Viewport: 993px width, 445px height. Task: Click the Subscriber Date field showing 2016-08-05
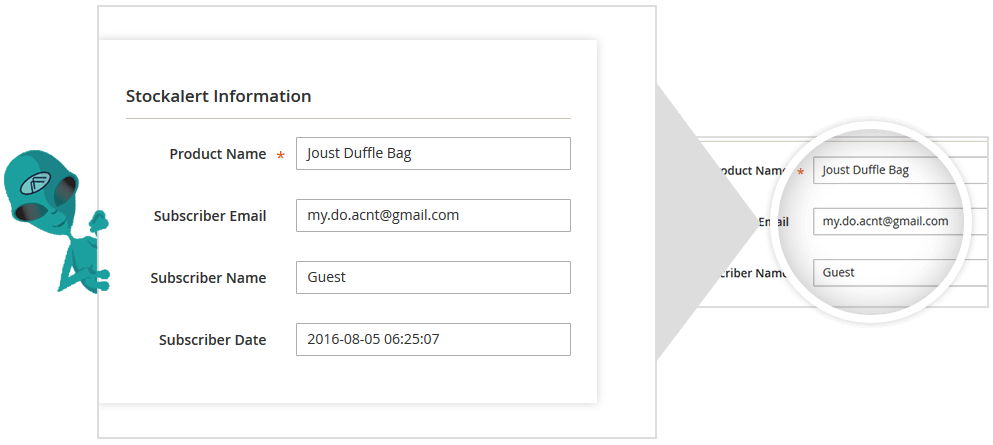pos(433,339)
